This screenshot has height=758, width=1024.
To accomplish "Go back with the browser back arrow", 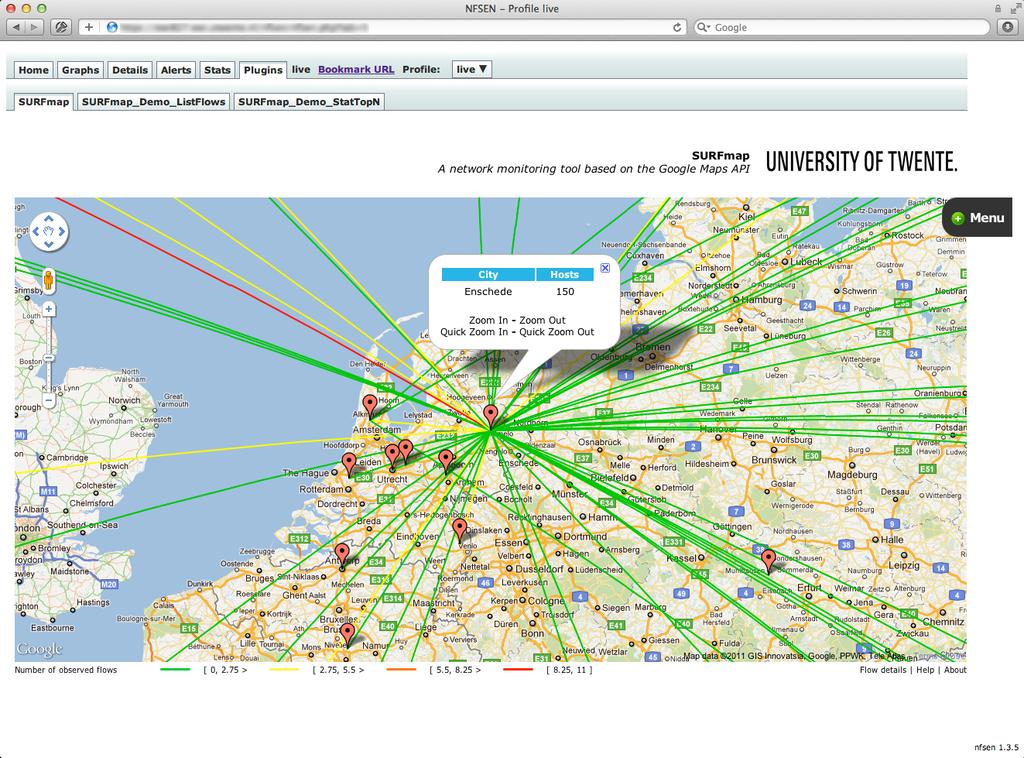I will click(16, 27).
